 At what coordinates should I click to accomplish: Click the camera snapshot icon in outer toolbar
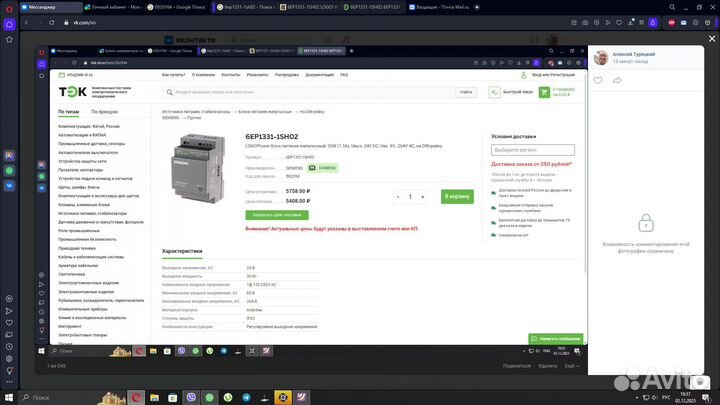[x=585, y=22]
